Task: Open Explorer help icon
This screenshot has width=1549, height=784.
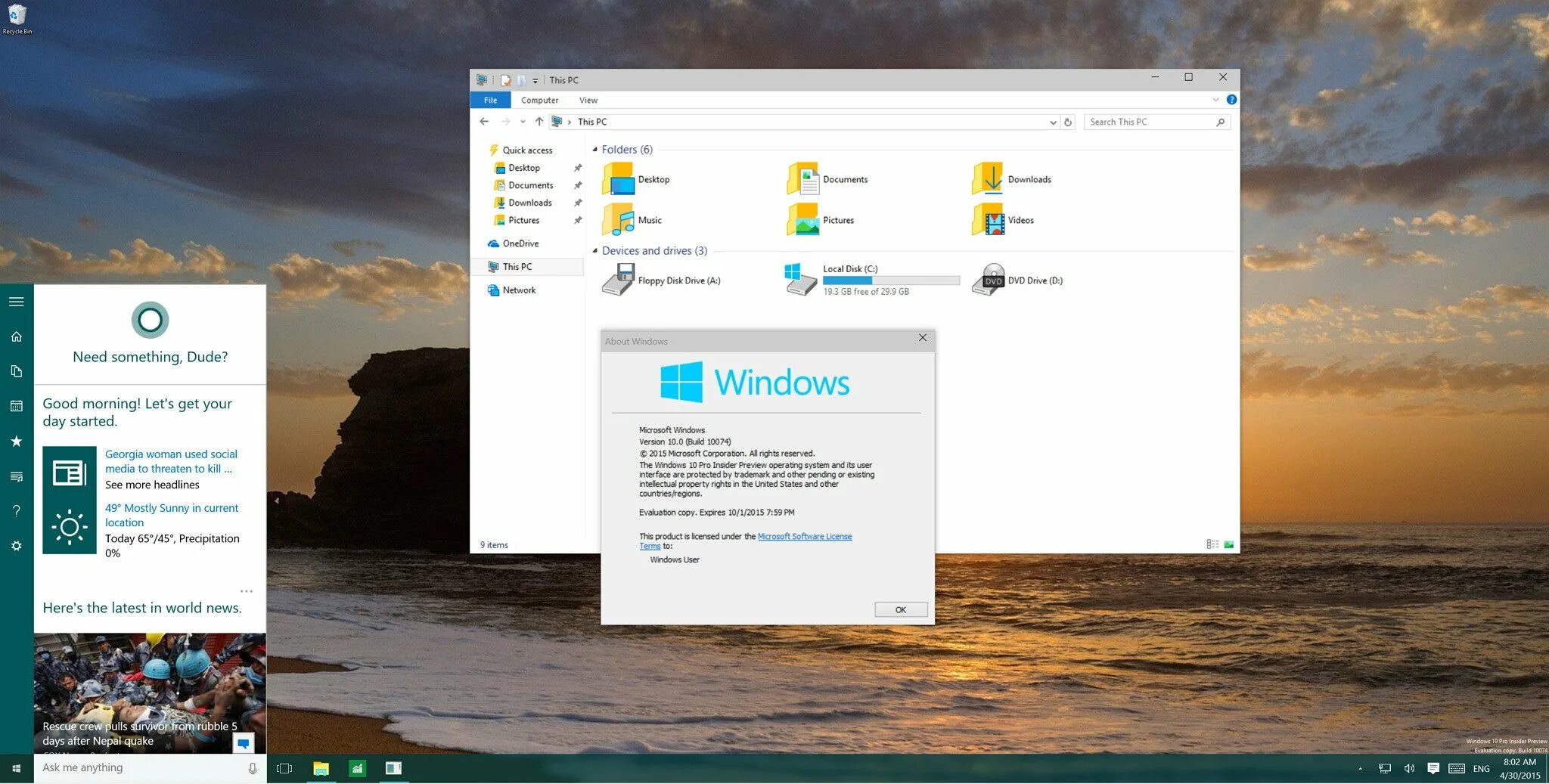Action: pyautogui.click(x=1231, y=100)
